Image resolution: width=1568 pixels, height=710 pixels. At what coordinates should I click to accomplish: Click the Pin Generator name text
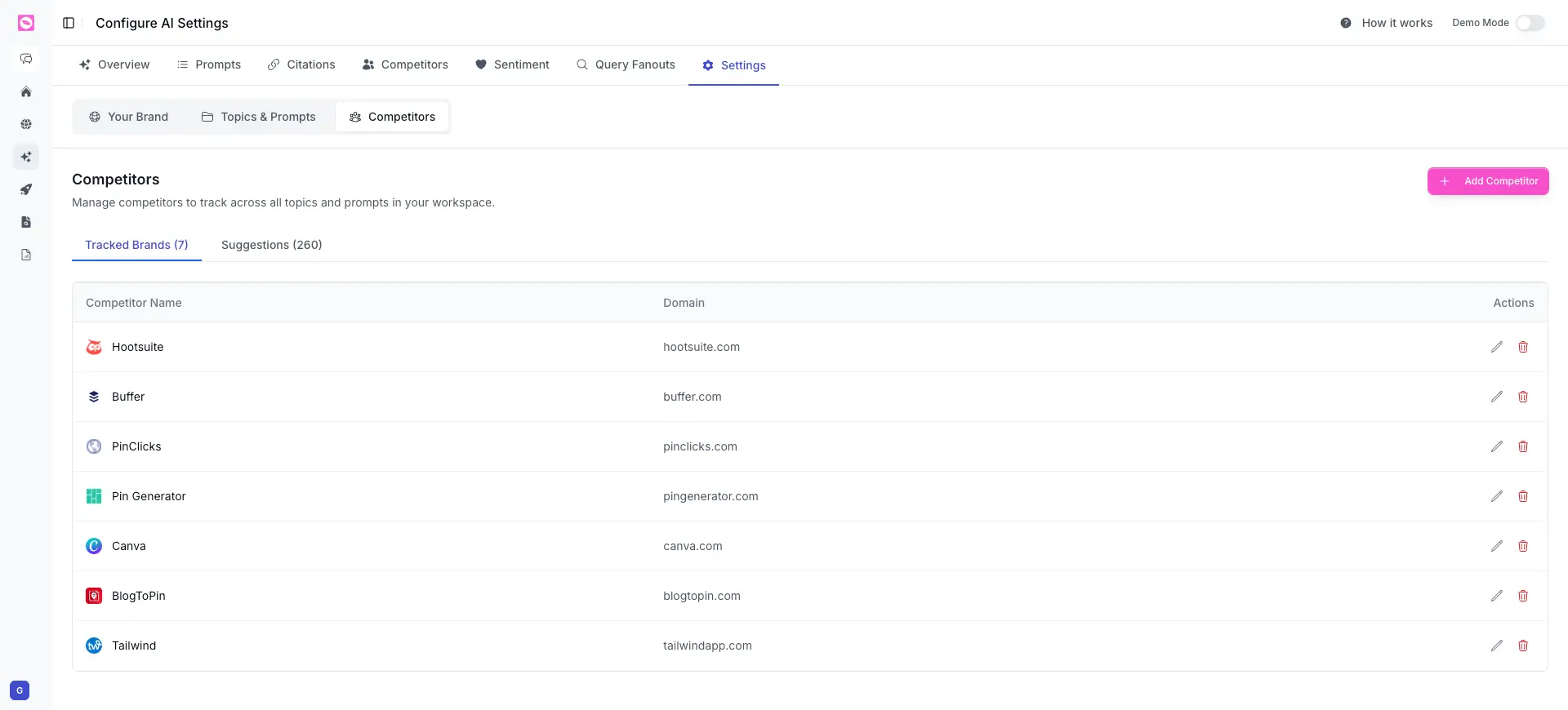coord(149,496)
